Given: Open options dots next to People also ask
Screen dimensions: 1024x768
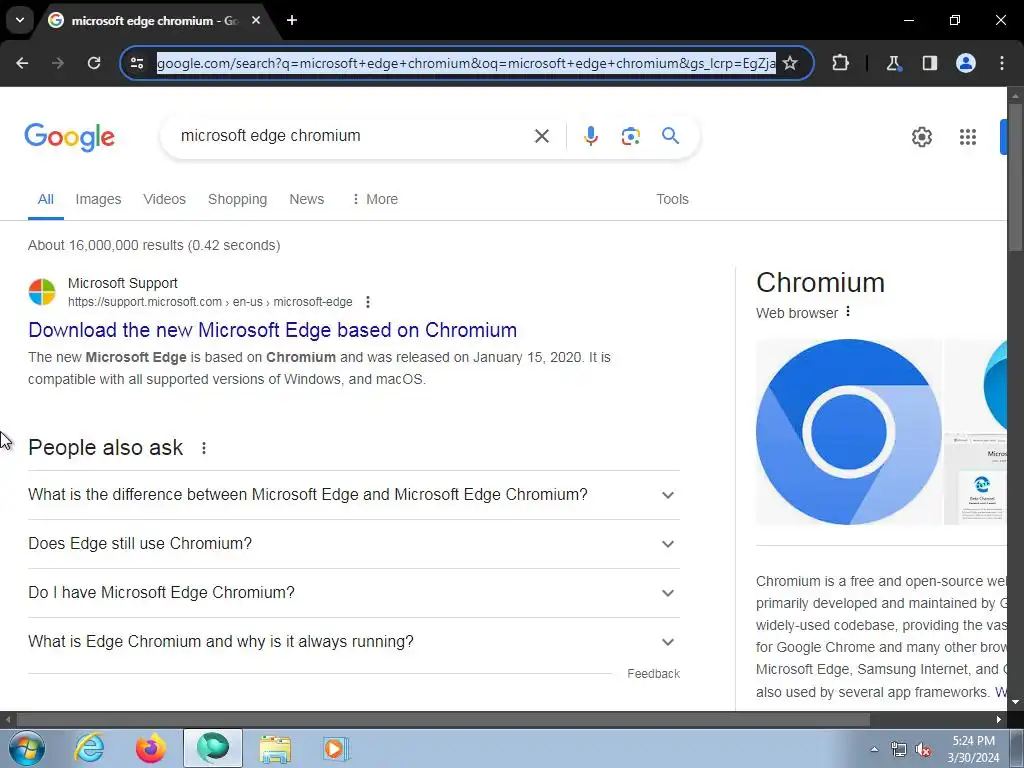Looking at the screenshot, I should [x=204, y=448].
